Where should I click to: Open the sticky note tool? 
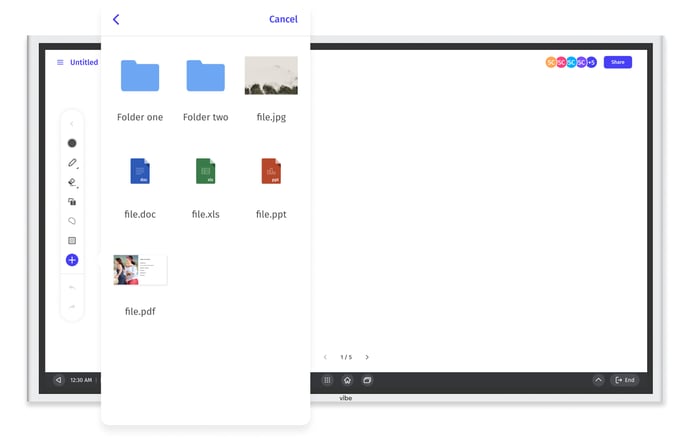click(x=72, y=240)
